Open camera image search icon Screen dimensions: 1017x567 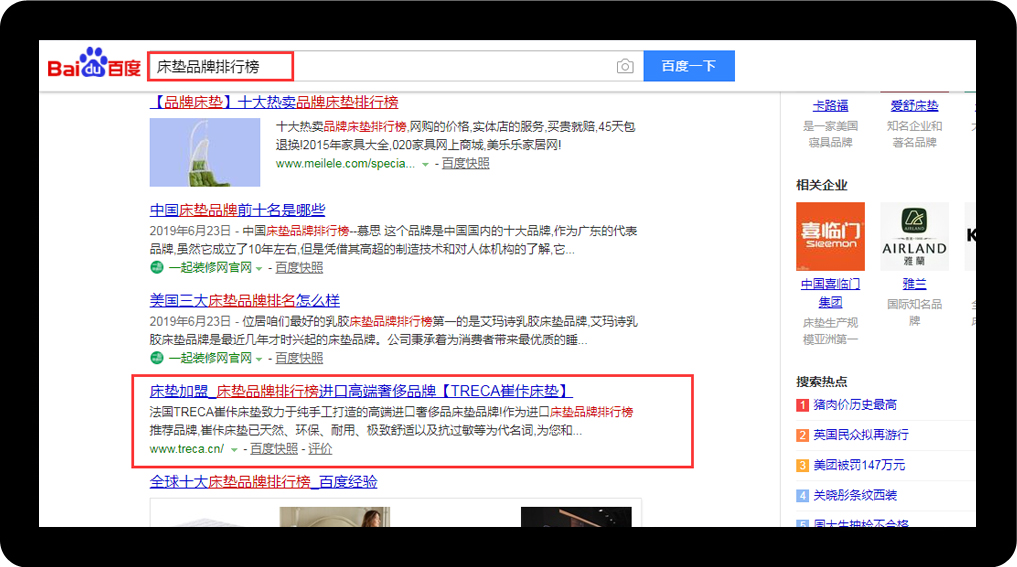pyautogui.click(x=625, y=66)
